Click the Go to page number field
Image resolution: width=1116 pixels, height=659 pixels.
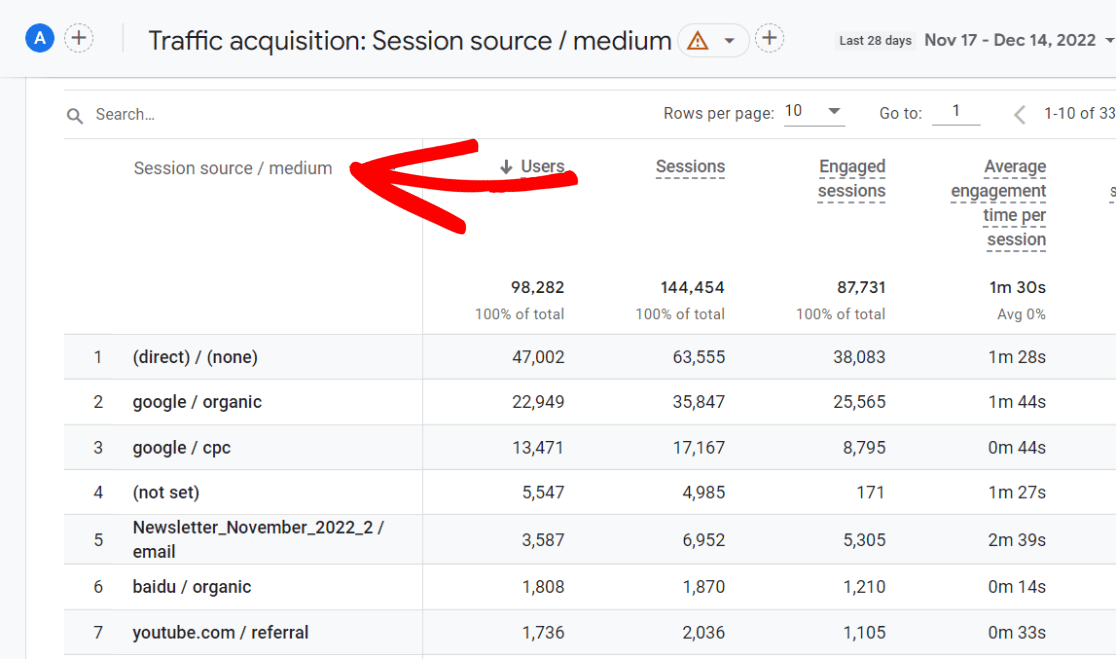(x=956, y=113)
